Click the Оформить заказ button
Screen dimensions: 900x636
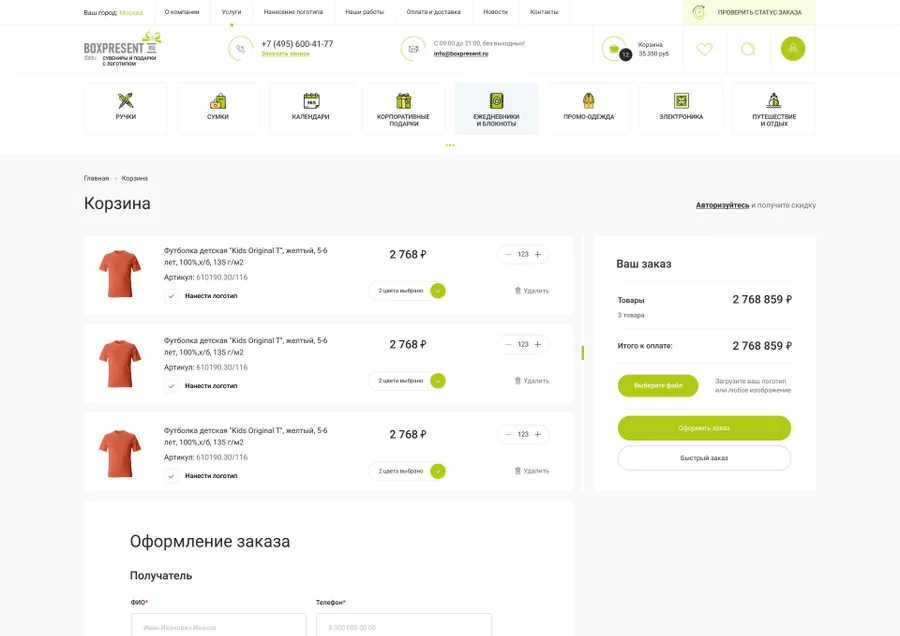pyautogui.click(x=704, y=428)
